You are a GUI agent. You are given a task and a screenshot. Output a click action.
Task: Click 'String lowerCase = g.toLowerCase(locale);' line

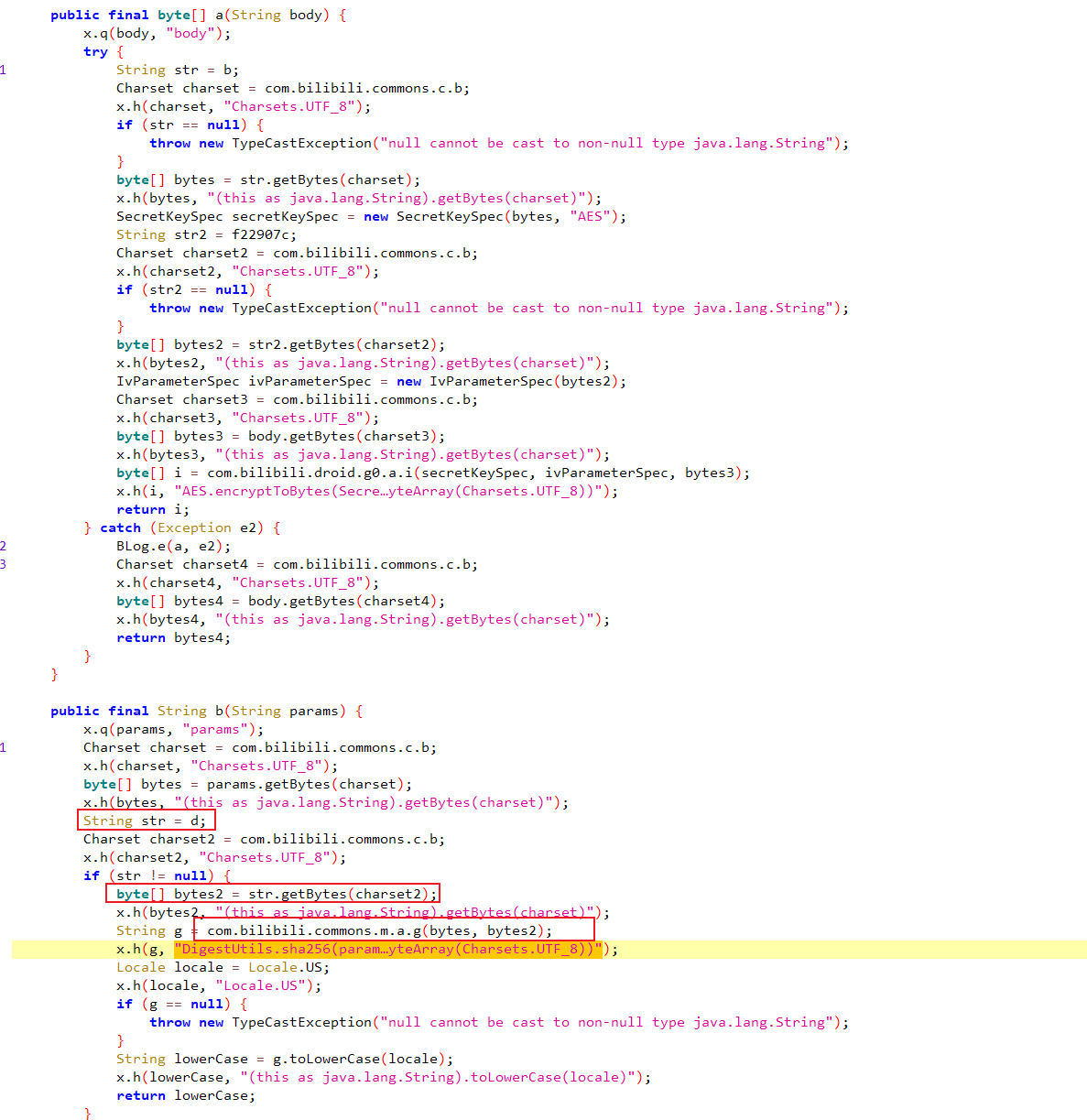pos(285,1059)
